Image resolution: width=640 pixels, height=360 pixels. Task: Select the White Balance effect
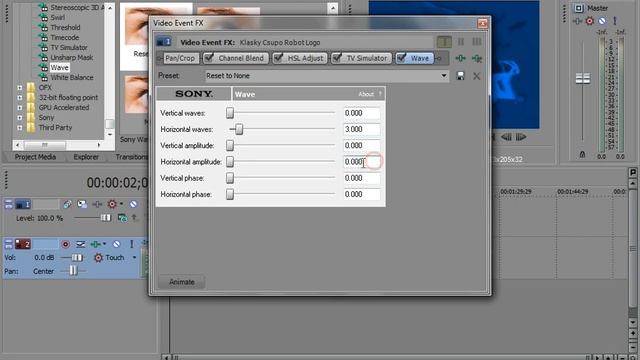point(72,78)
